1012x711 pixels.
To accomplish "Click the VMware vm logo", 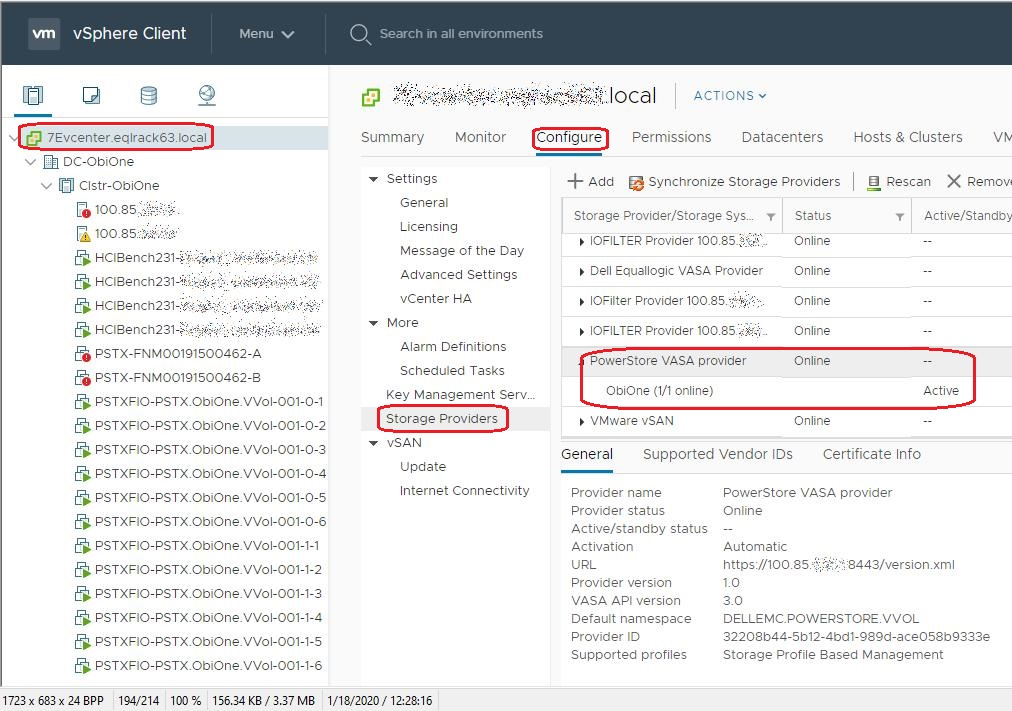I will pos(44,33).
